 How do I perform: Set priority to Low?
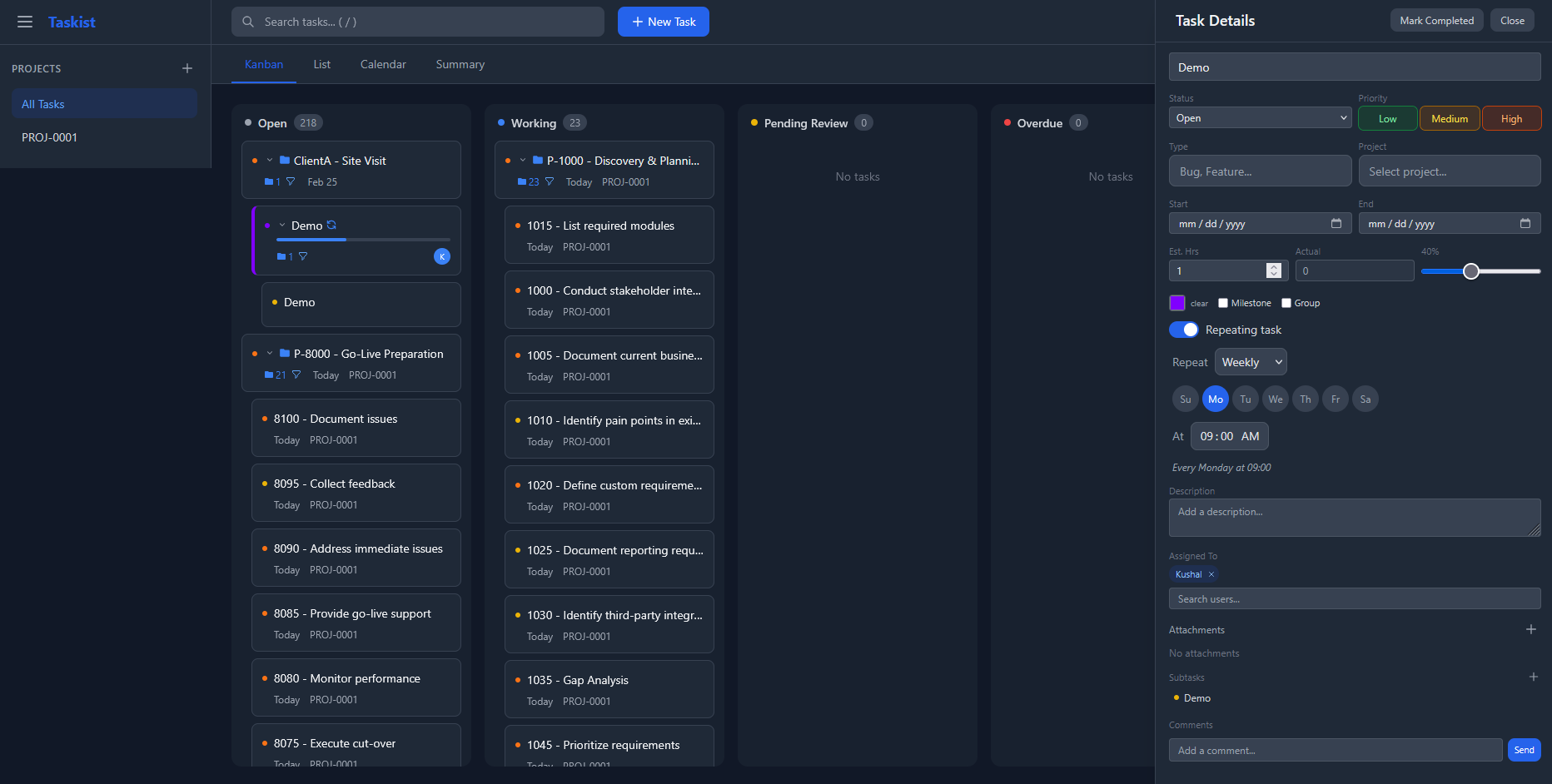click(x=1388, y=119)
